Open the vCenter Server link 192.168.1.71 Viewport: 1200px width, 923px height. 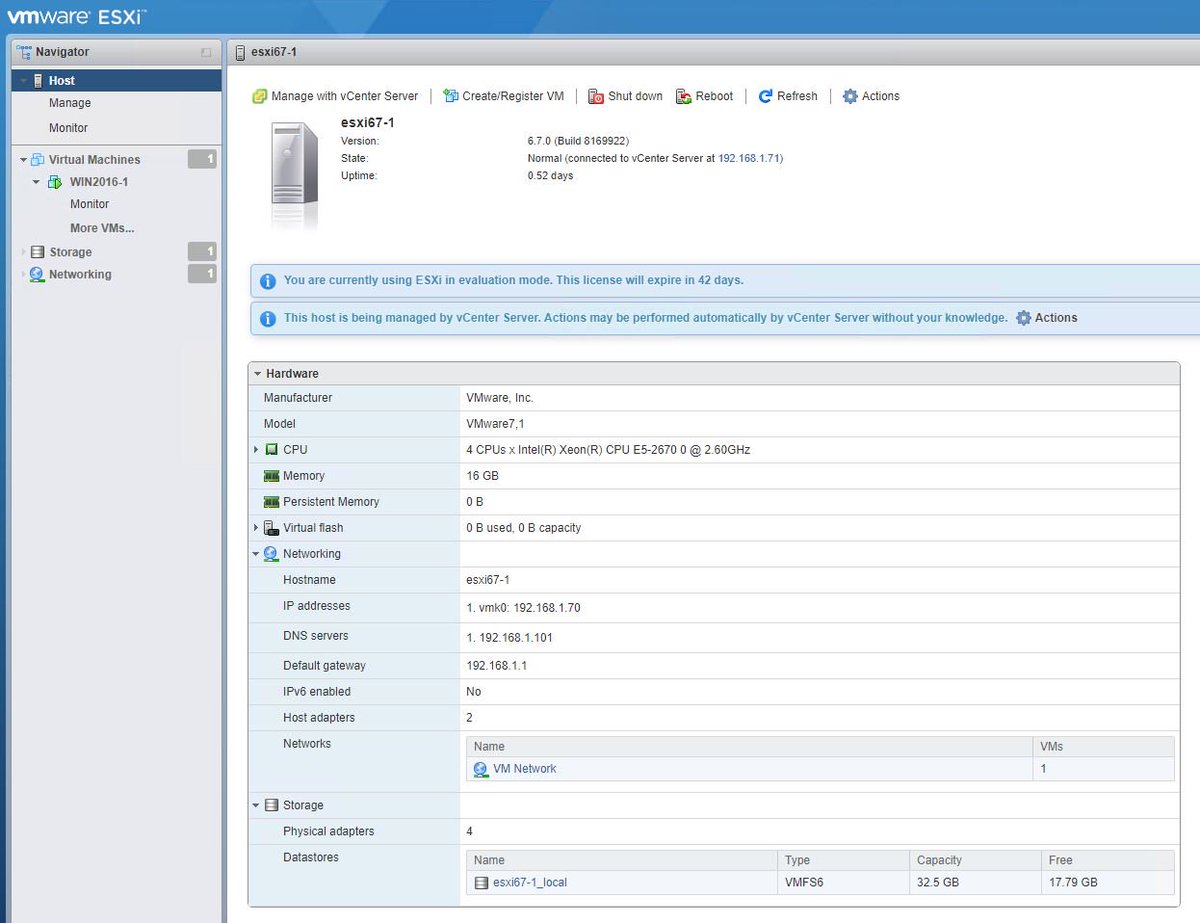[x=750, y=158]
